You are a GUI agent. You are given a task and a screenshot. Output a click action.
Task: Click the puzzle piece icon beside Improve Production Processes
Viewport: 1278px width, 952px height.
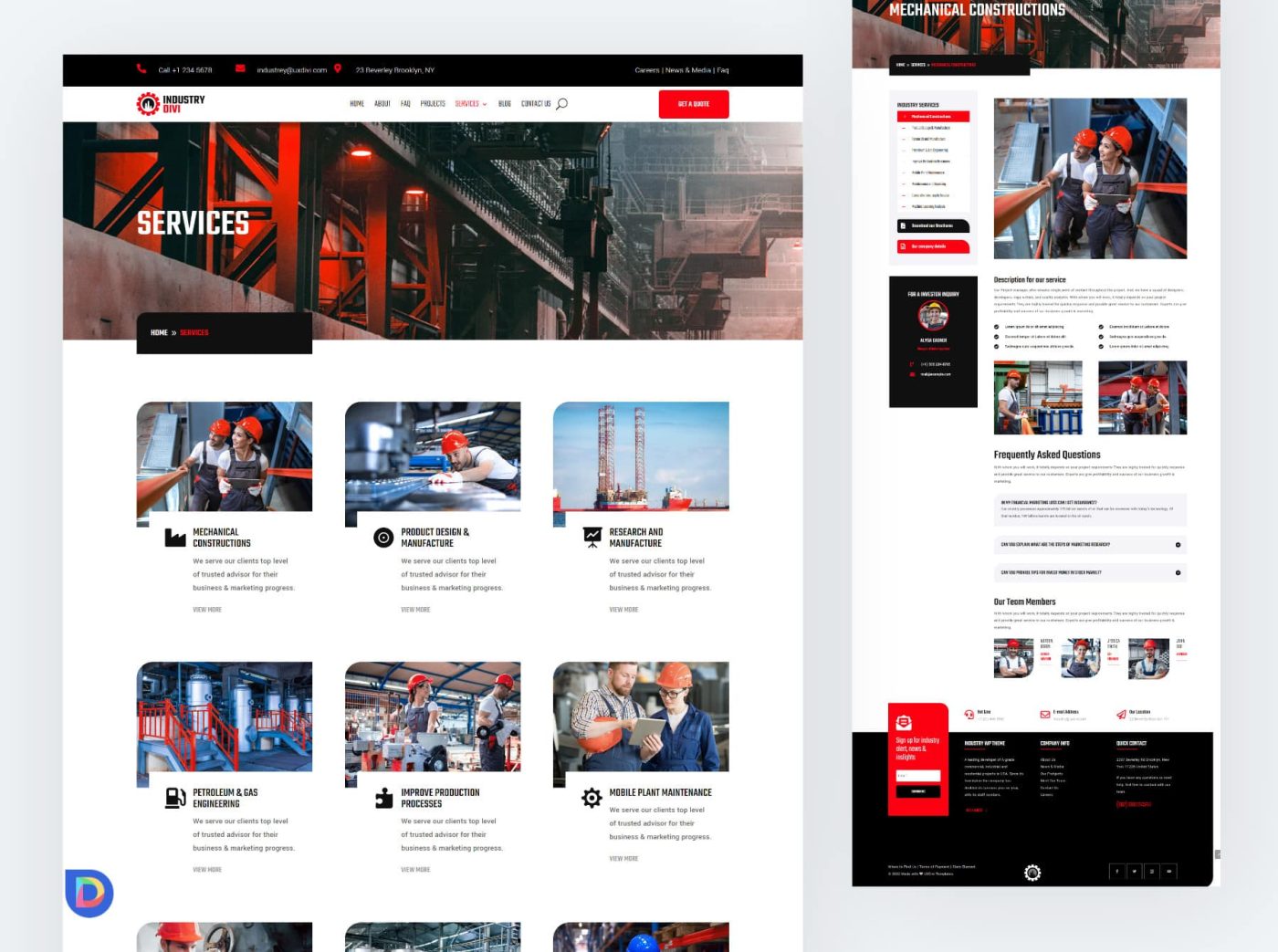[383, 798]
